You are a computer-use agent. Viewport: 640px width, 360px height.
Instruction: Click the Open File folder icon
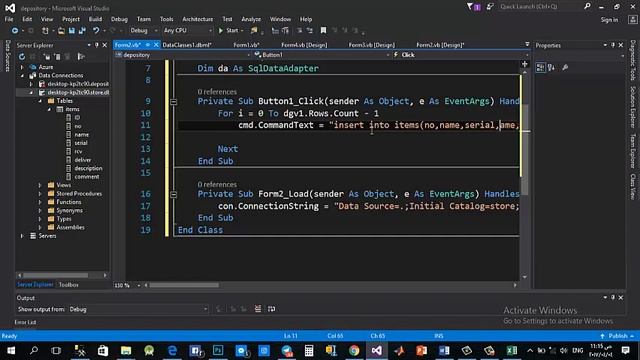point(61,31)
